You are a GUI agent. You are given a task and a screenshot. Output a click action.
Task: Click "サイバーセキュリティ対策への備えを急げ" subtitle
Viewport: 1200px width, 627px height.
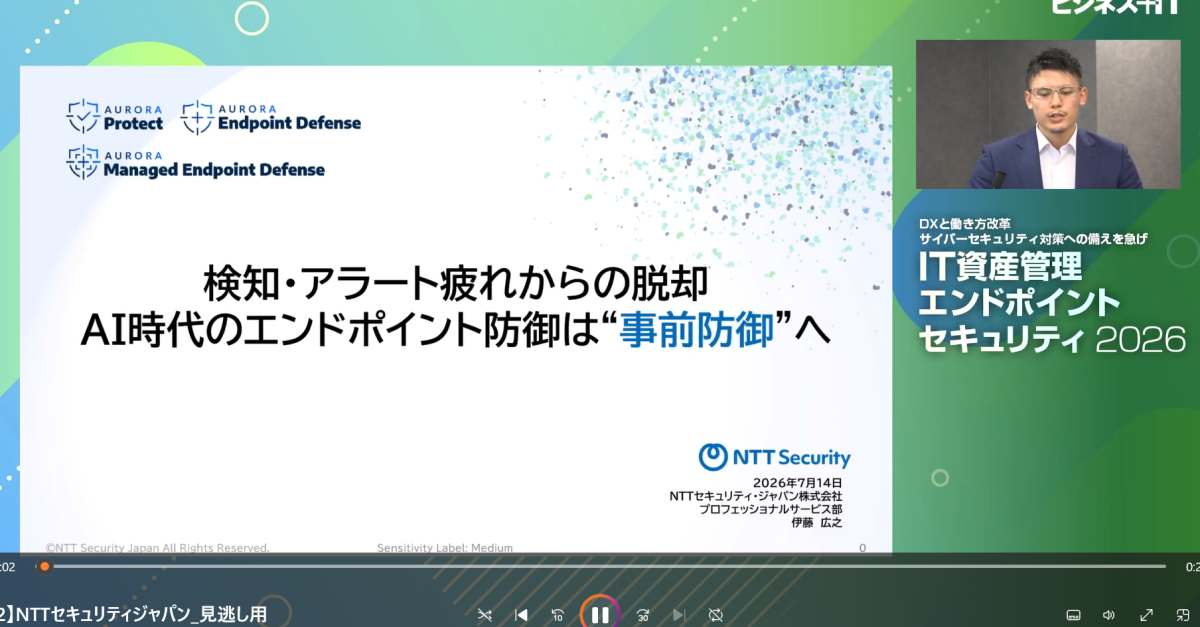pos(1033,240)
